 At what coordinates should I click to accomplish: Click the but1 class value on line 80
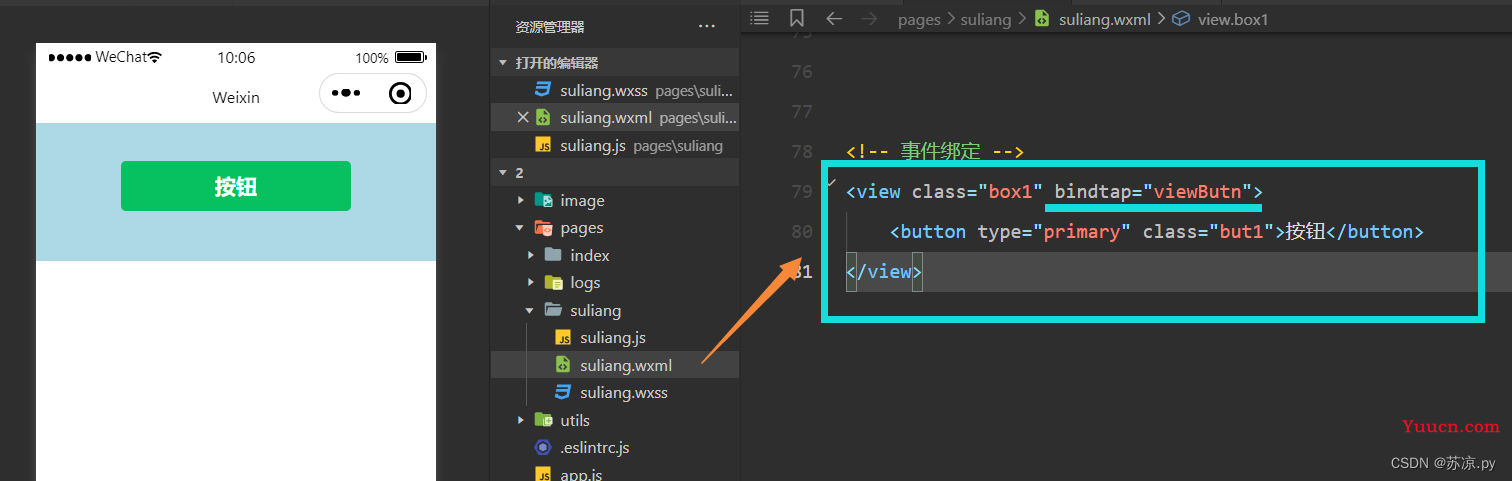[x=1242, y=231]
